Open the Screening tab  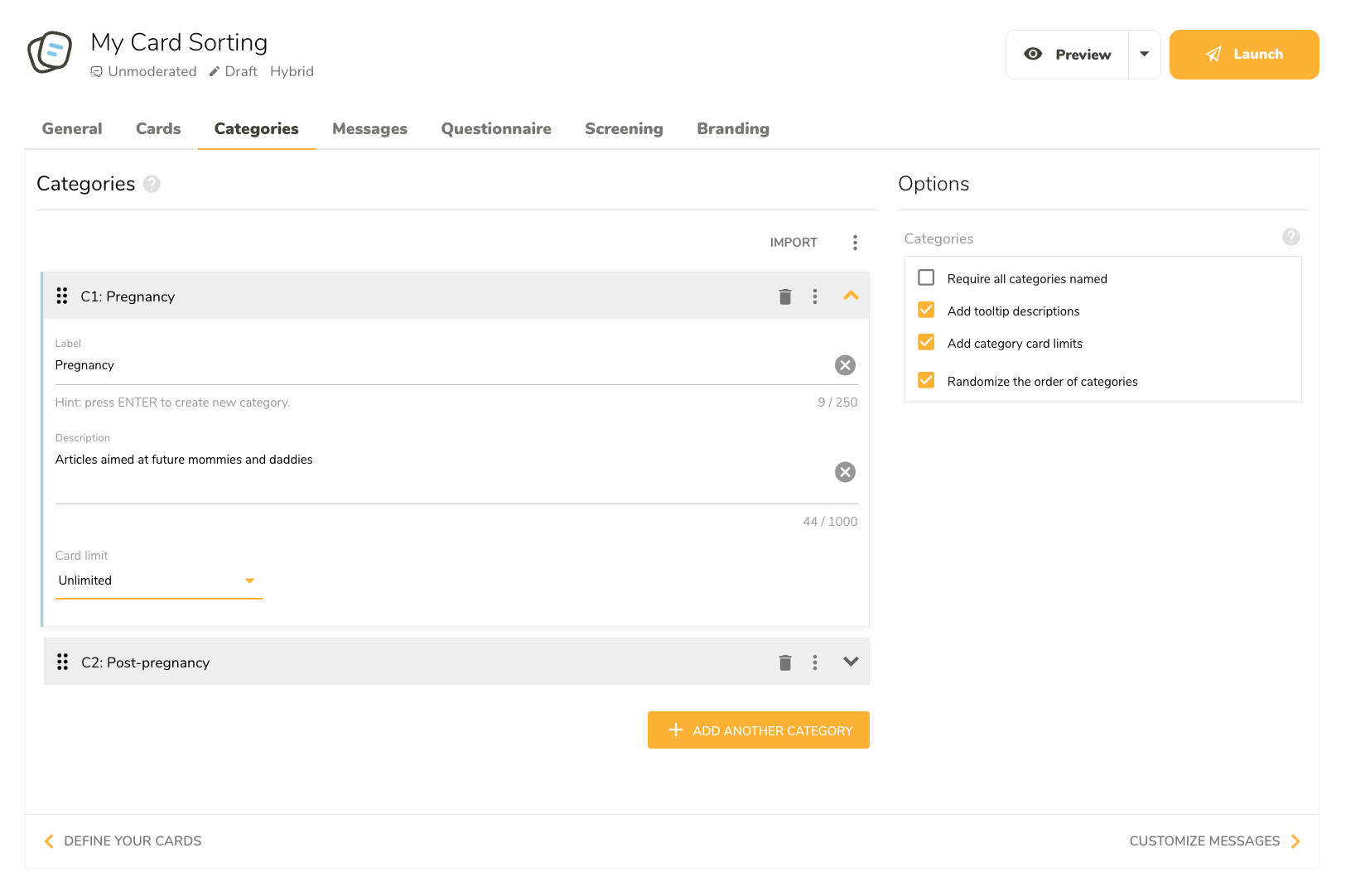point(624,129)
